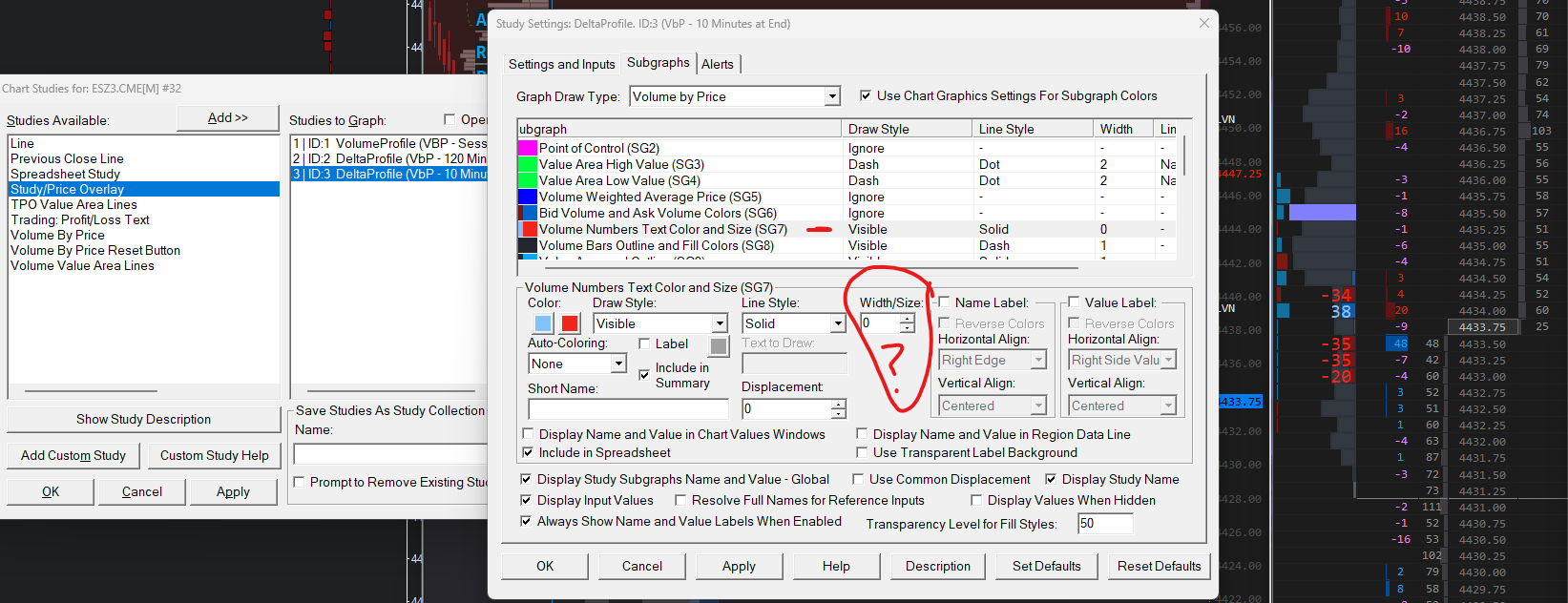The height and width of the screenshot is (603, 1568).
Task: Click Transparency Level input field
Action: point(1105,524)
